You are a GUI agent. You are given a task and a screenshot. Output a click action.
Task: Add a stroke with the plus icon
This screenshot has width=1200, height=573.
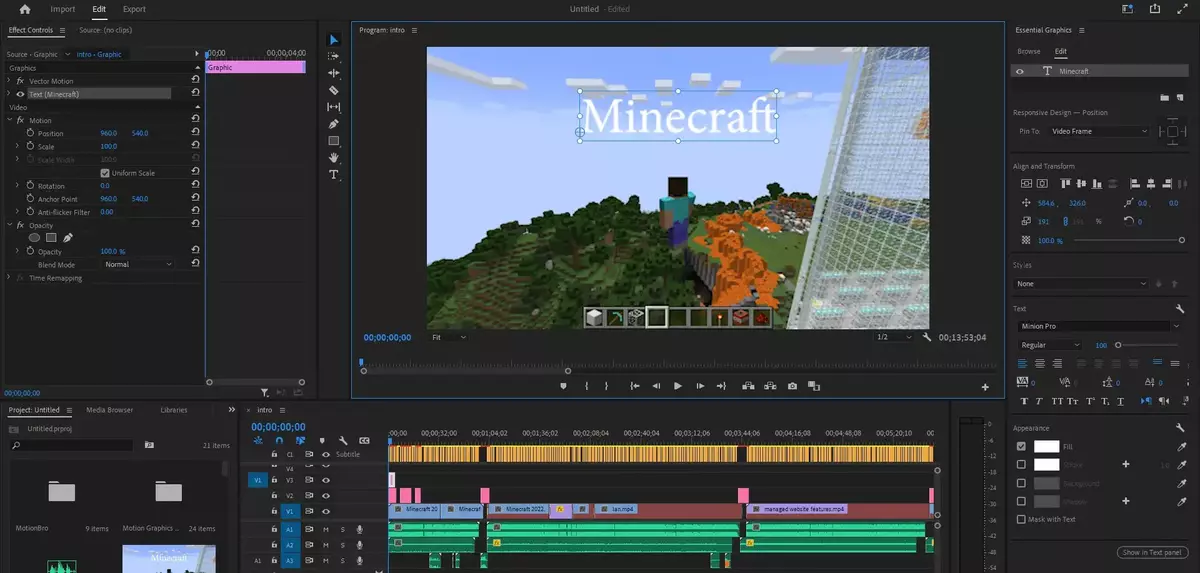click(x=1126, y=465)
